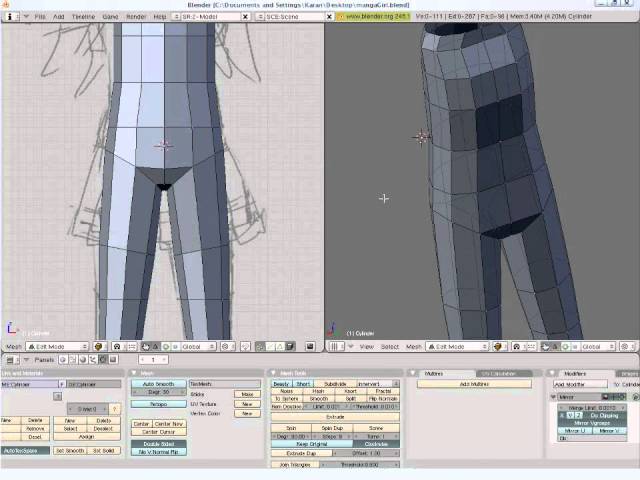Open Select menu in right viewport header

coord(389,347)
